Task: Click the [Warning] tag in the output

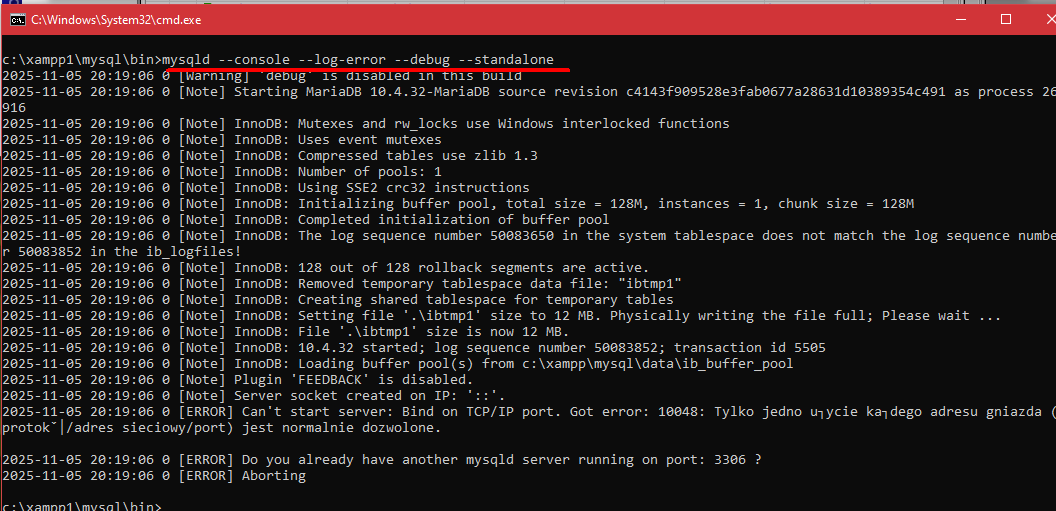Action: (210, 76)
